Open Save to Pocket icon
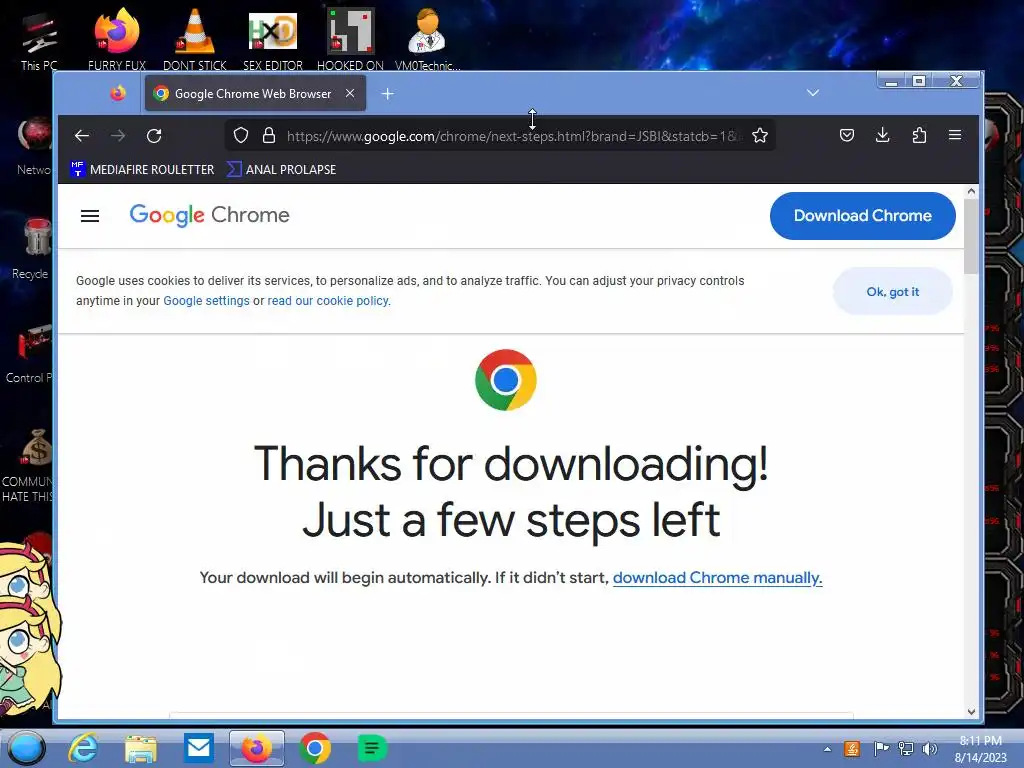Viewport: 1024px width, 768px height. (x=847, y=135)
